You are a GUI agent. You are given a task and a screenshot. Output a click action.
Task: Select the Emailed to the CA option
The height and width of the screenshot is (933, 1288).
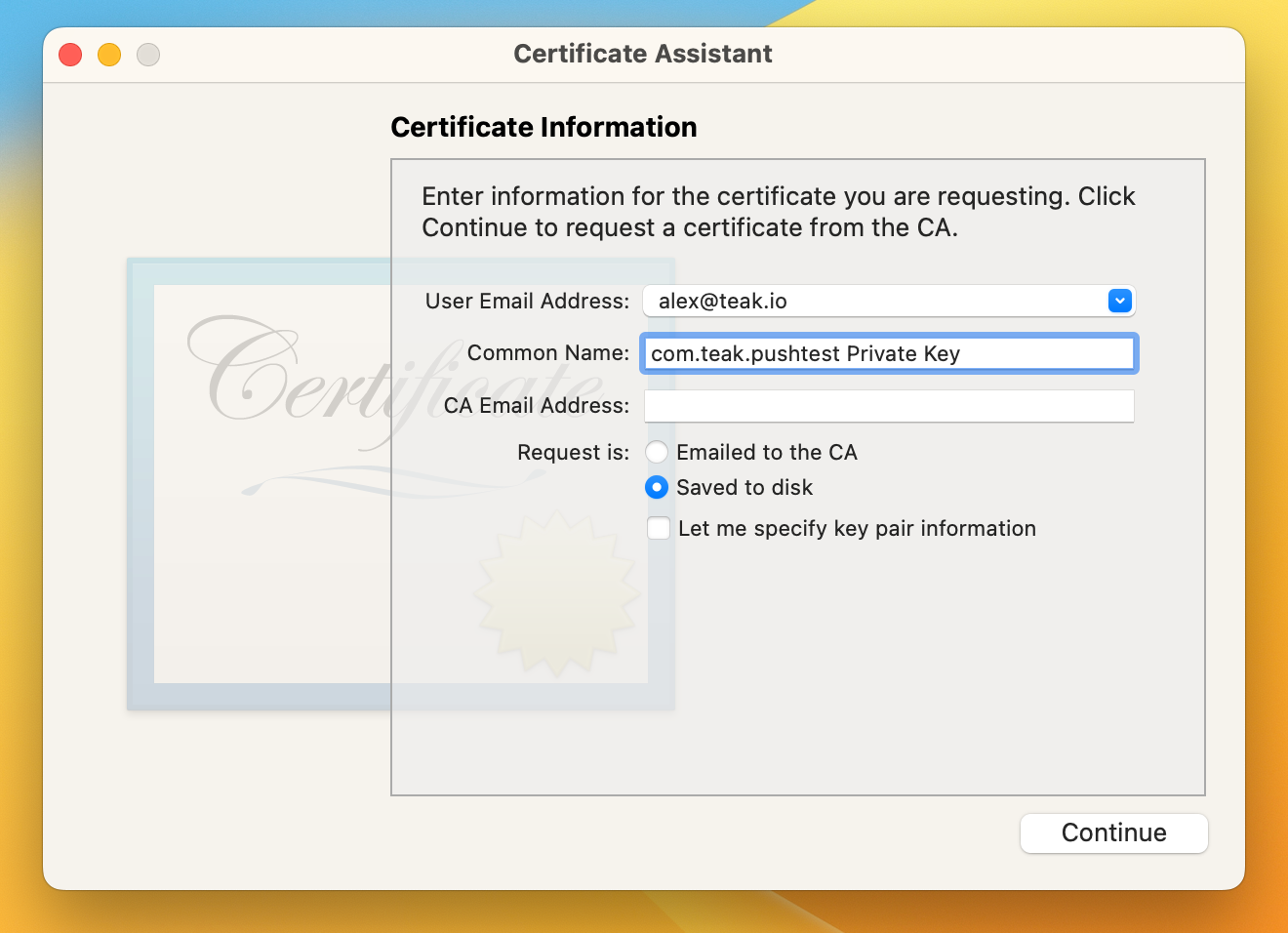(x=657, y=452)
